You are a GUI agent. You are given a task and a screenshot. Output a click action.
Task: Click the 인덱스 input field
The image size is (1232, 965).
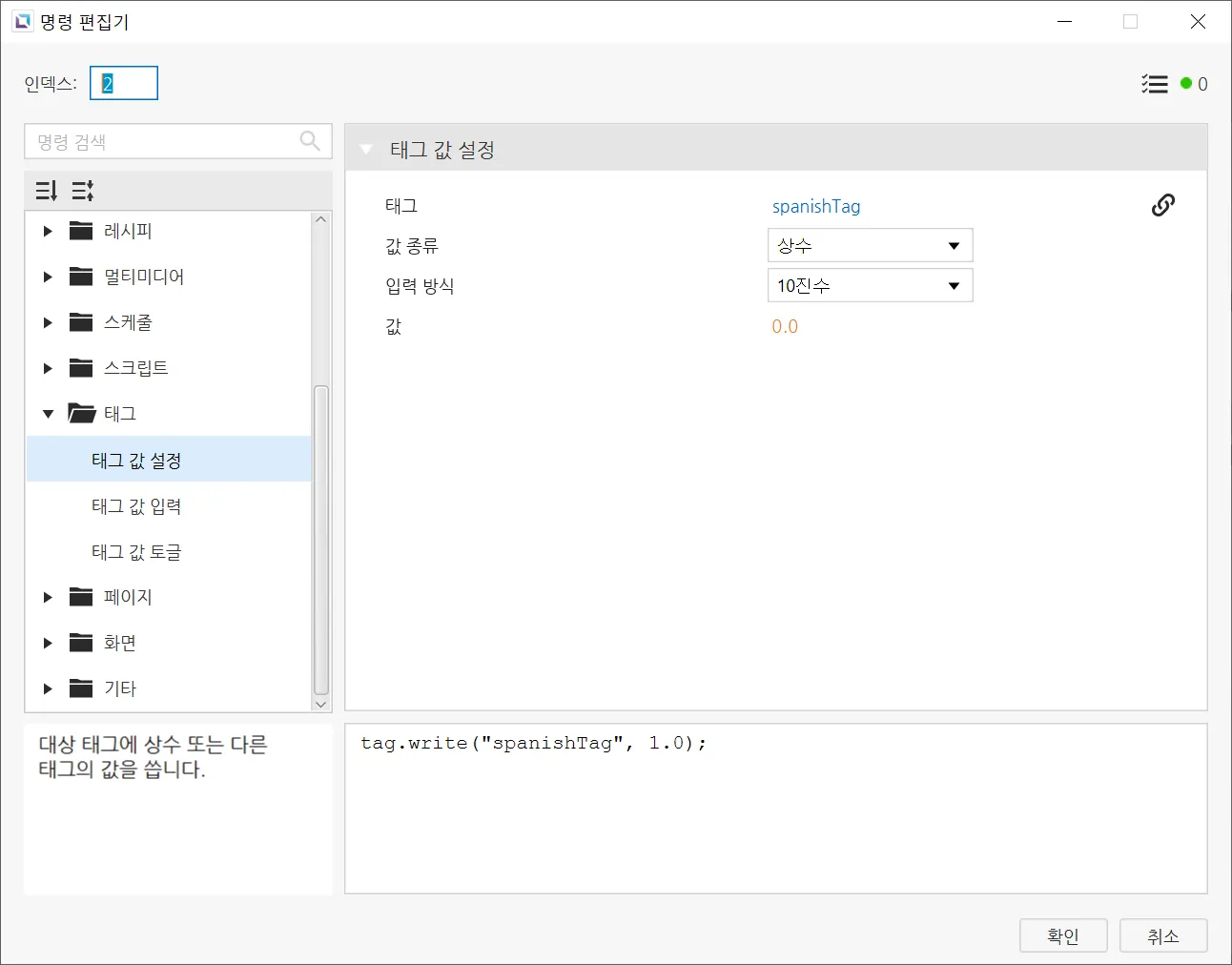point(124,84)
